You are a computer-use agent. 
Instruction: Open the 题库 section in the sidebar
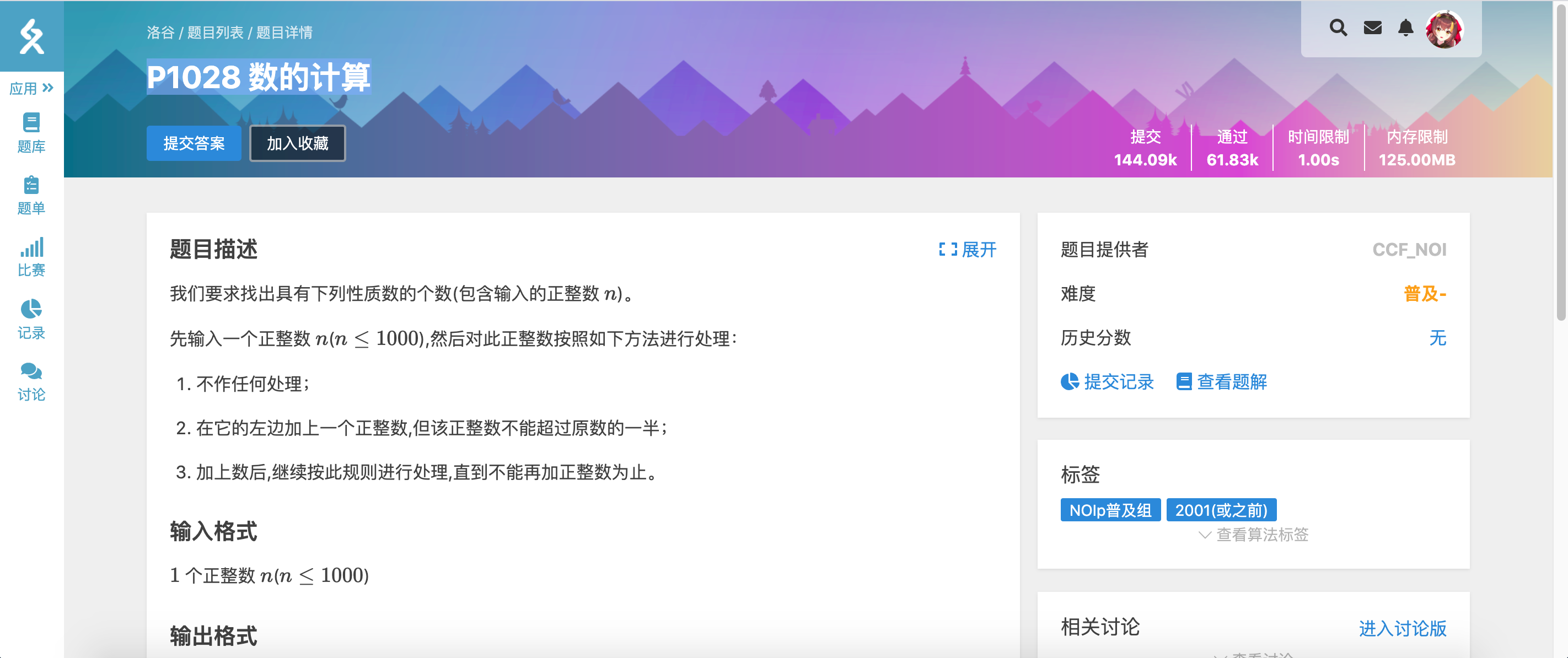point(31,133)
